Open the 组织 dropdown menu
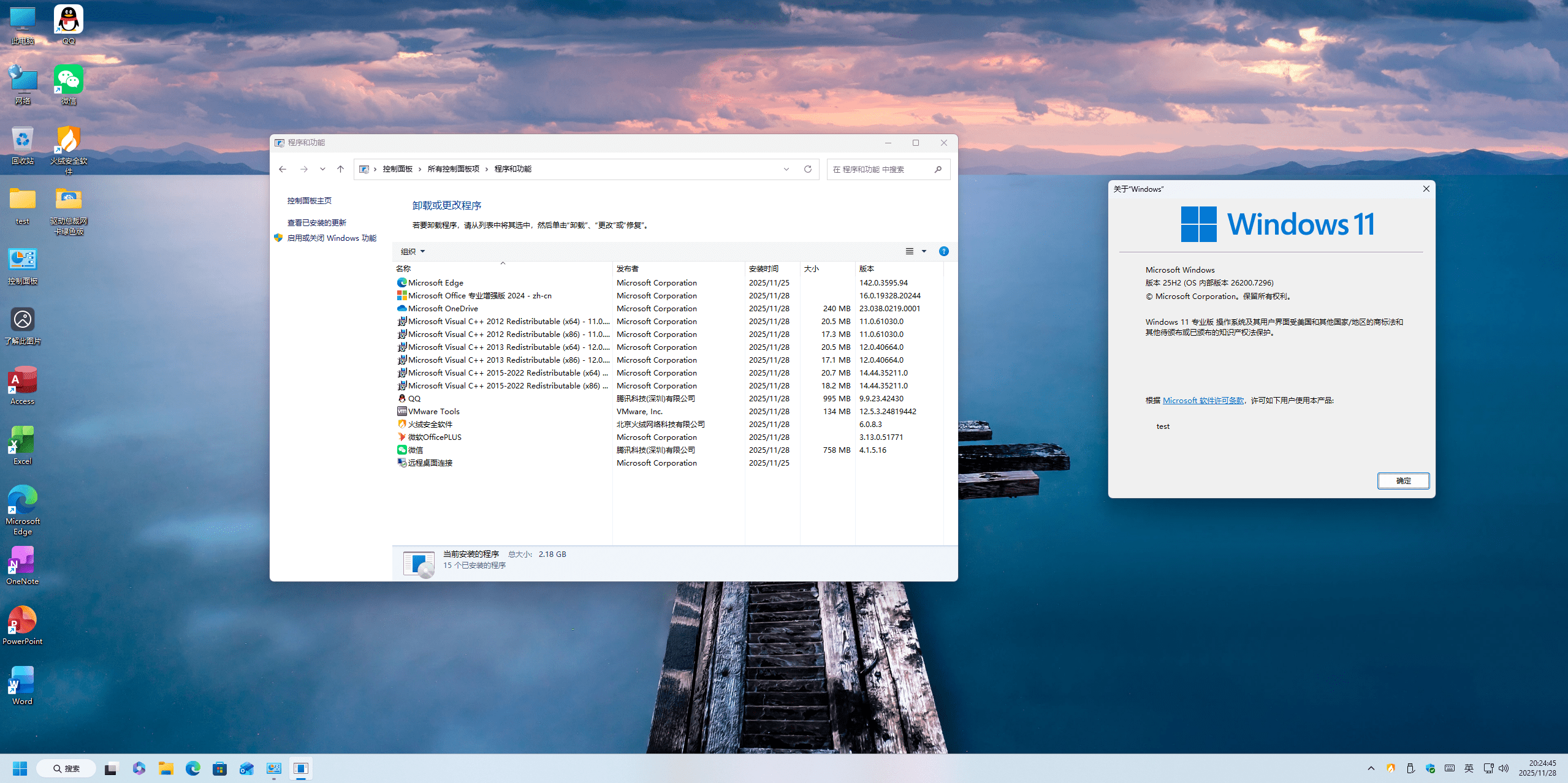The height and width of the screenshot is (783, 1568). point(411,251)
